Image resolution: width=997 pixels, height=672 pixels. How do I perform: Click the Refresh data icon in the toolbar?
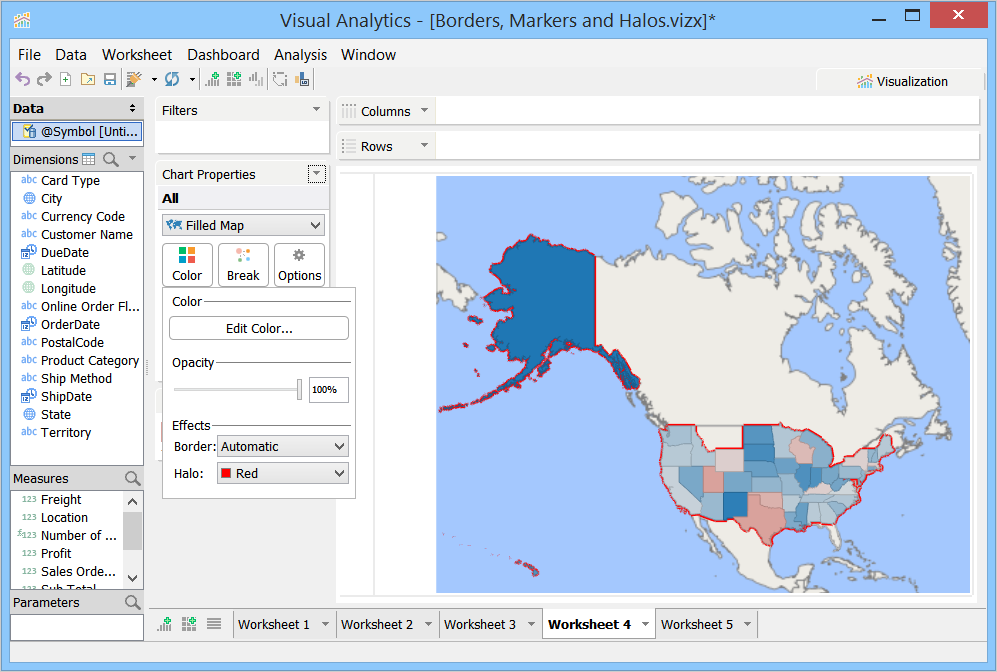click(x=172, y=79)
